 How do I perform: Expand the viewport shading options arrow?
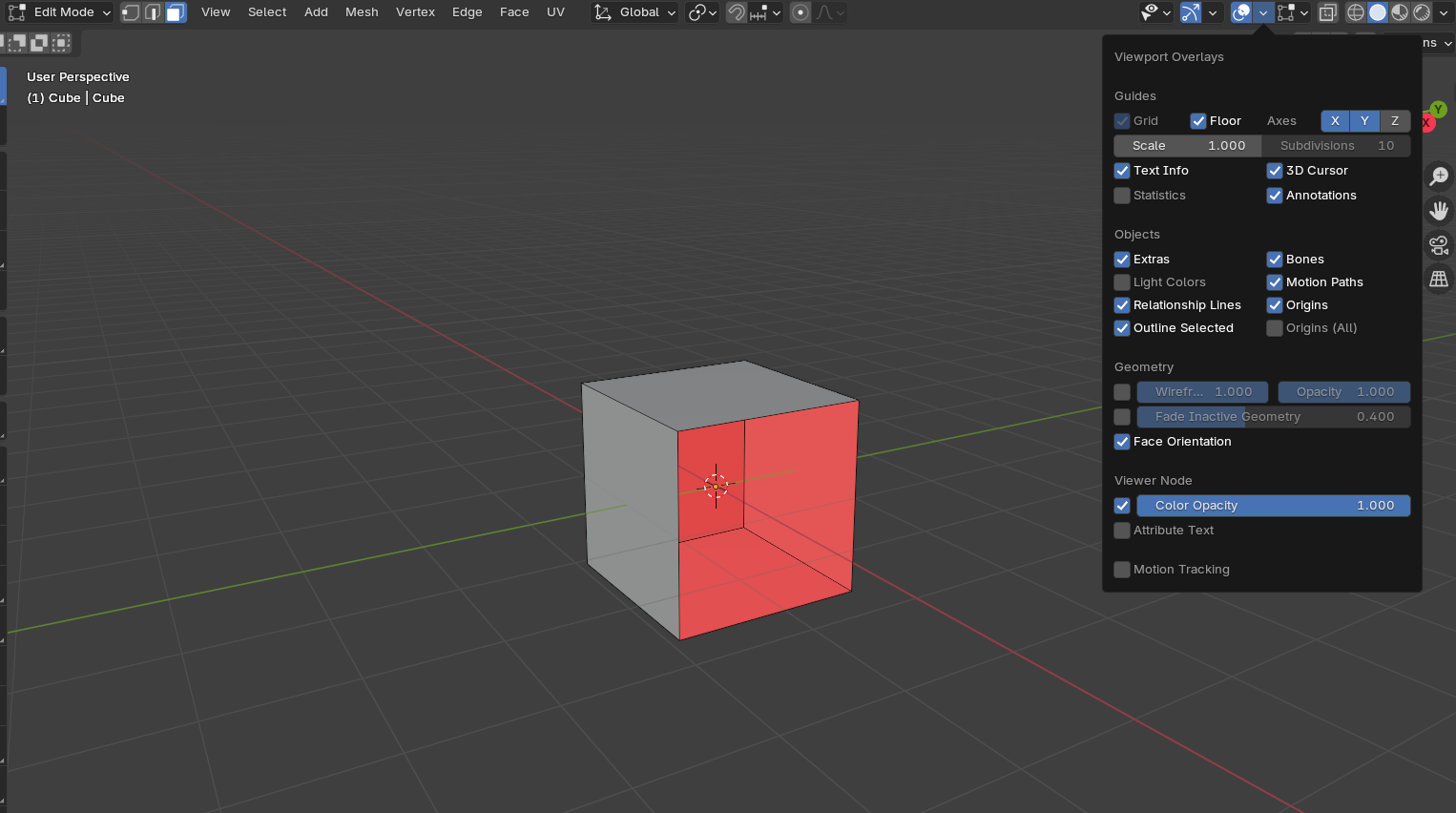point(1444,12)
